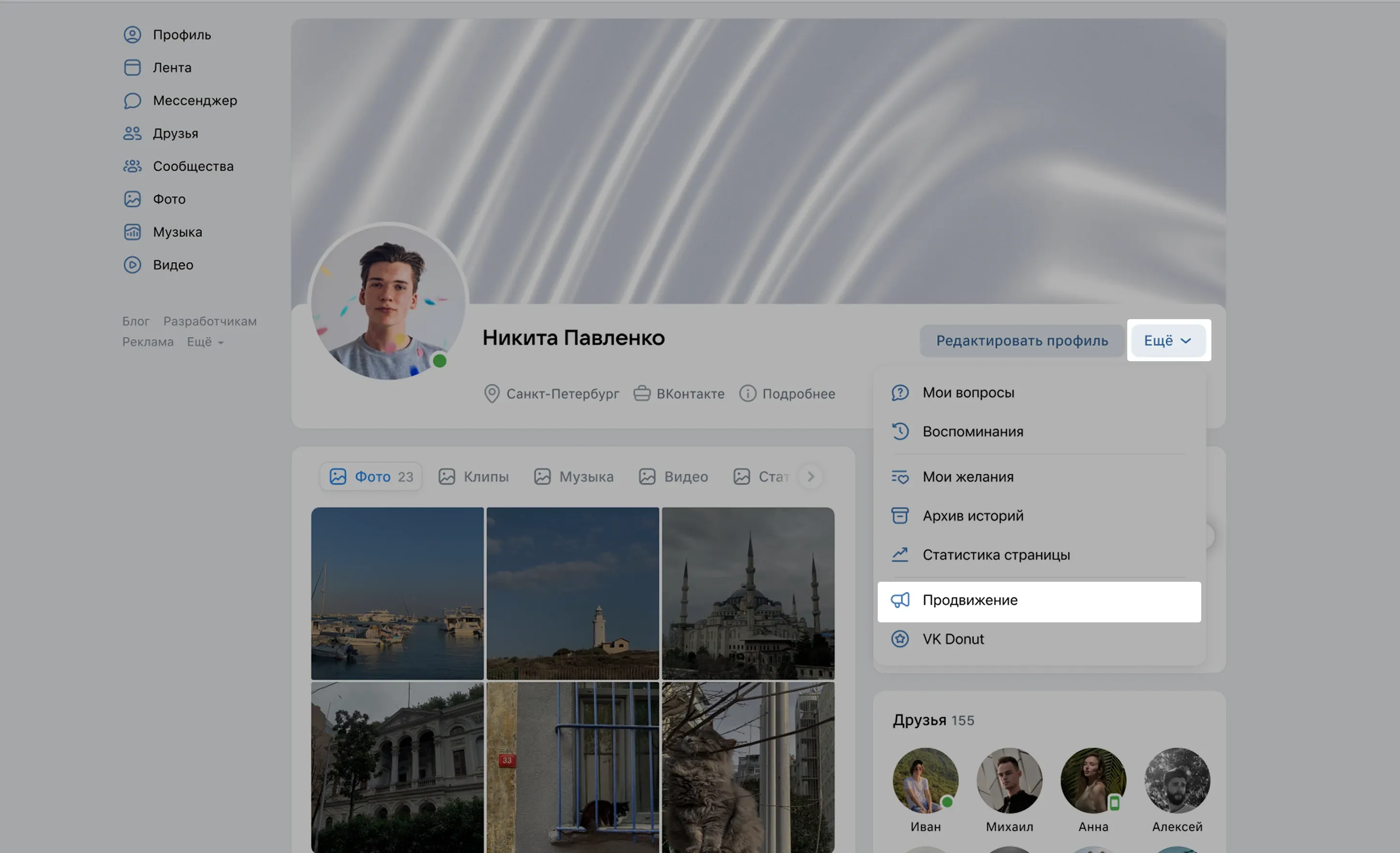Screen dimensions: 1400x853
Task: Click the Санкт-Петербург city link
Action: [552, 394]
